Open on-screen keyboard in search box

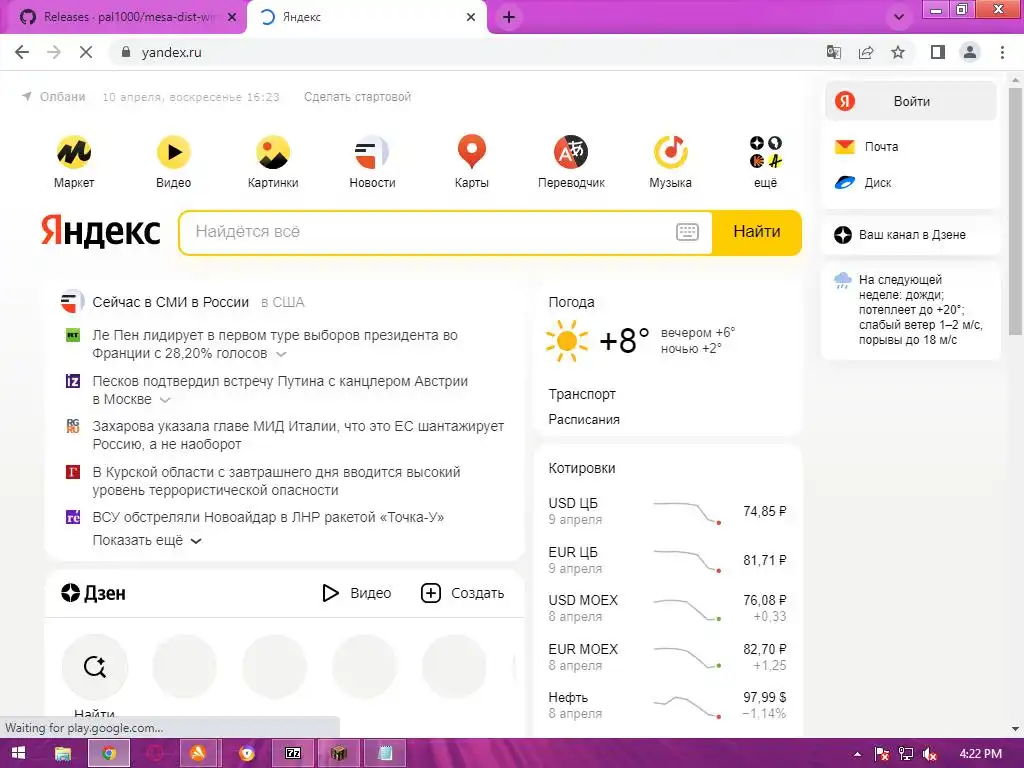(687, 232)
